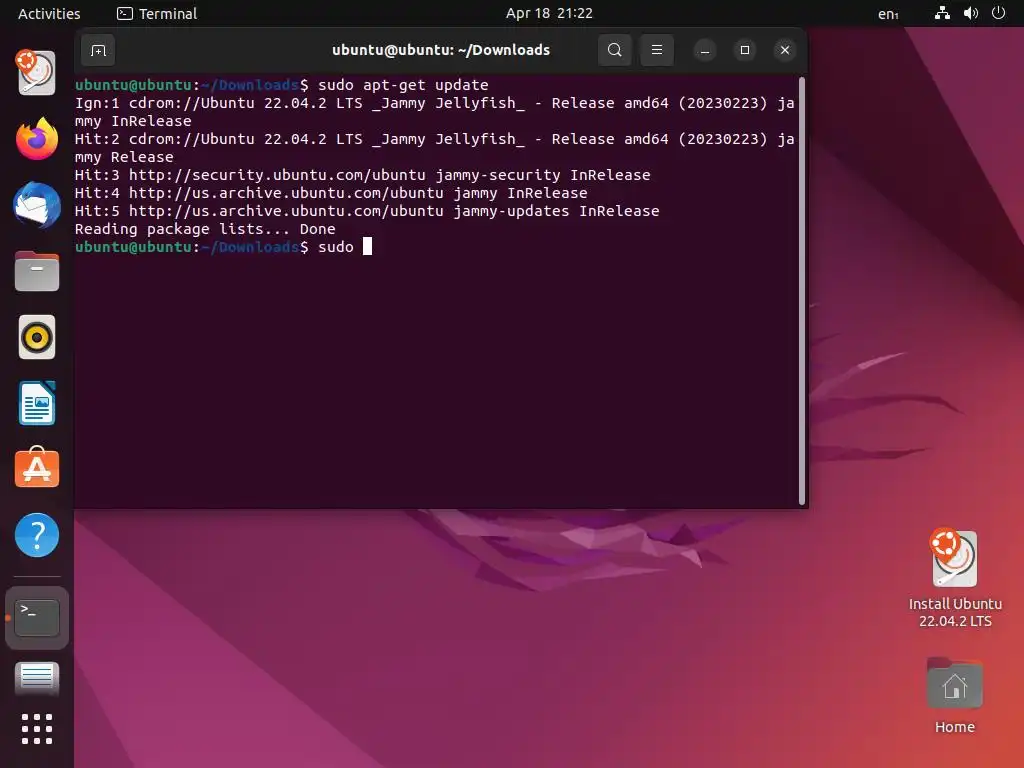Click the Terminal vertical scrollbar
1024x768 pixels.
802,291
